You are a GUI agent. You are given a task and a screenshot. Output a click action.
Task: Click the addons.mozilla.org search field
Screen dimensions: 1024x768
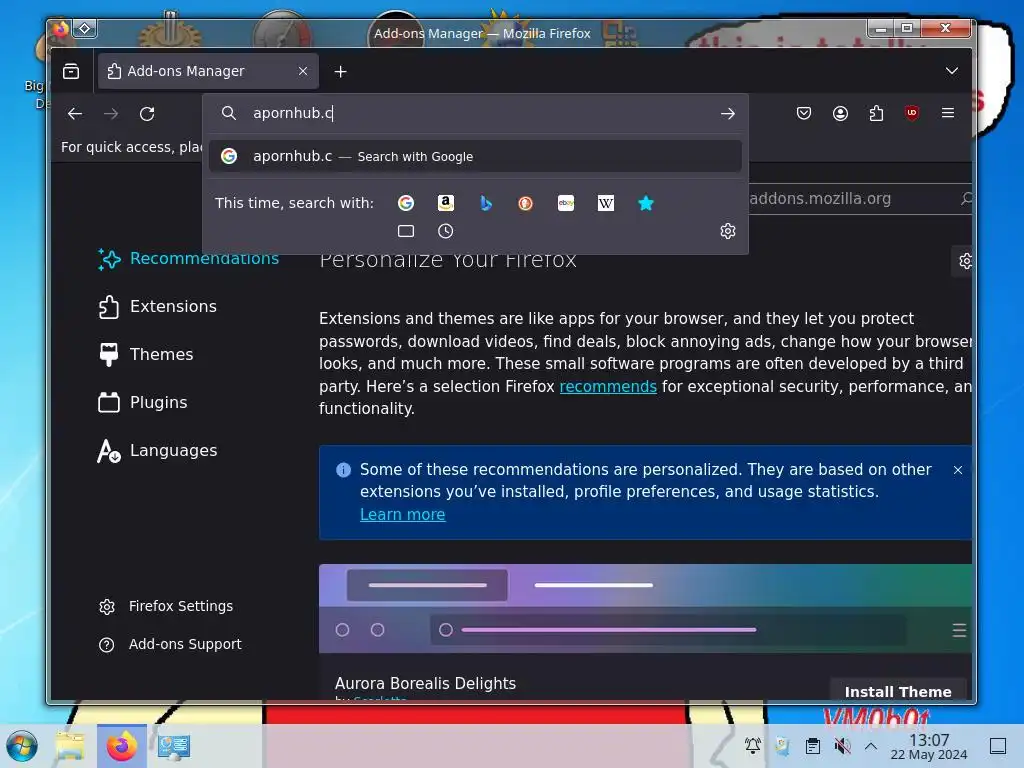[x=857, y=199]
